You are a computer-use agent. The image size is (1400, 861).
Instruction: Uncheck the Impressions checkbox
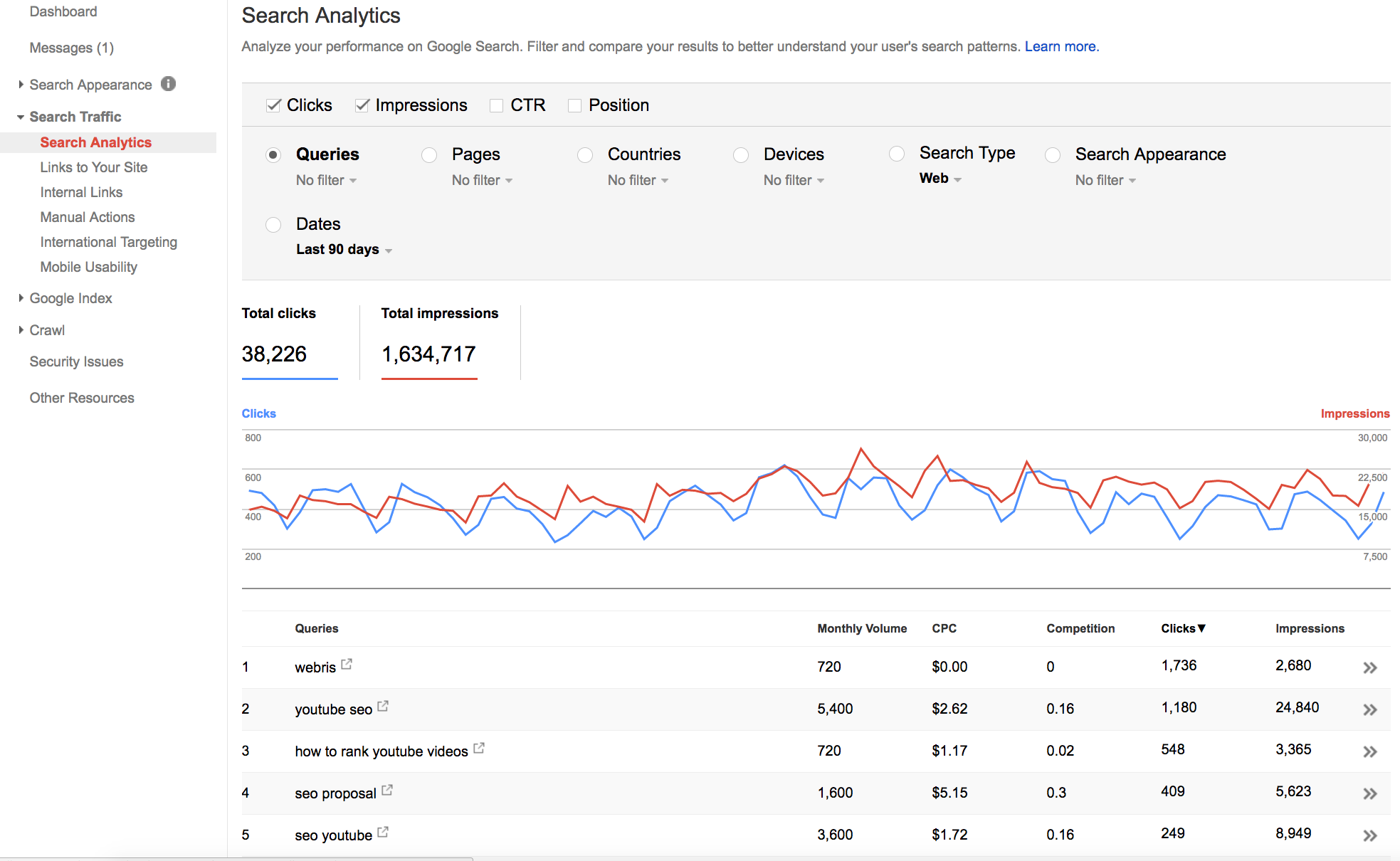[x=362, y=105]
